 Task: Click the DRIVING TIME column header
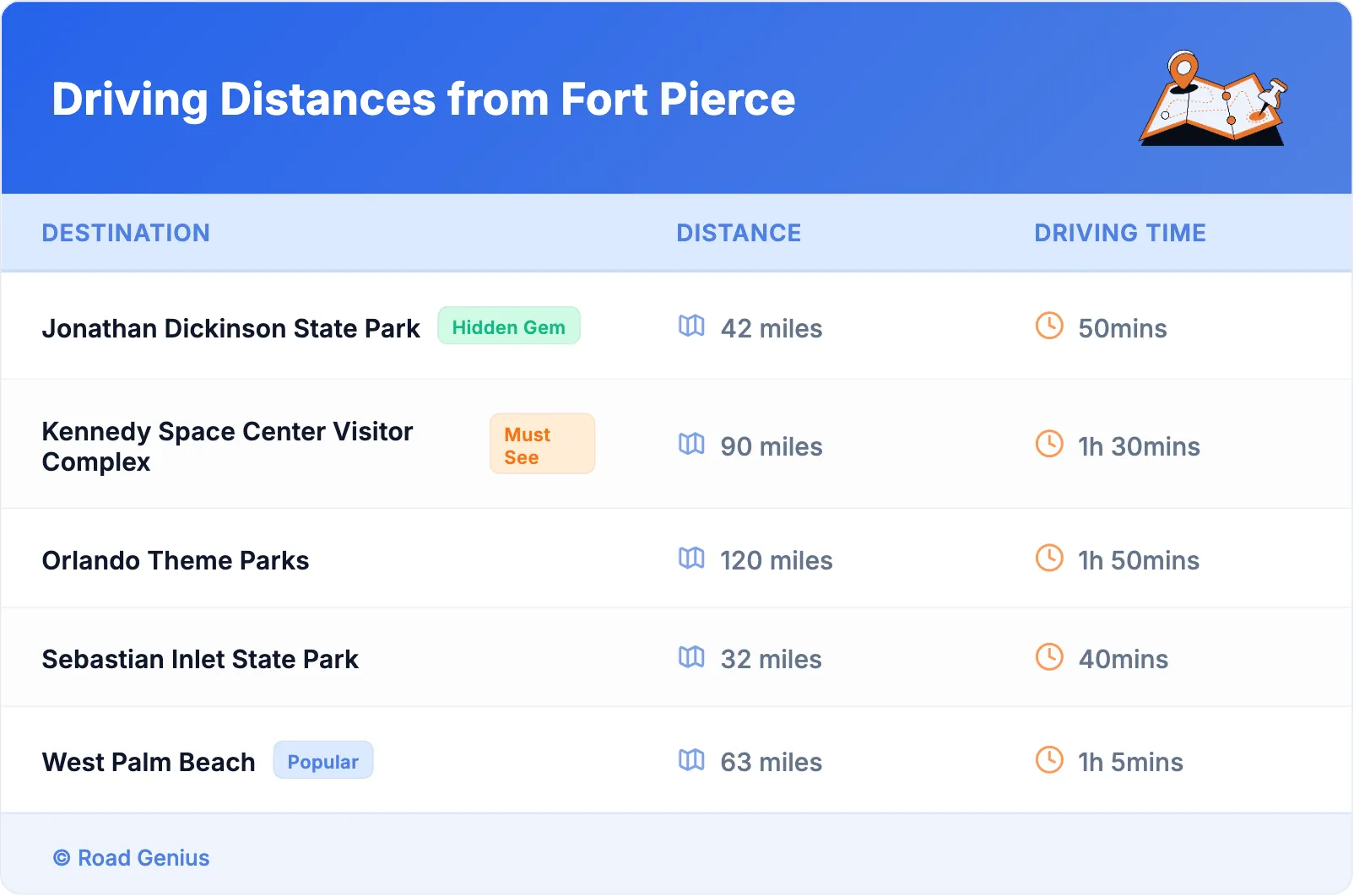coord(1120,233)
